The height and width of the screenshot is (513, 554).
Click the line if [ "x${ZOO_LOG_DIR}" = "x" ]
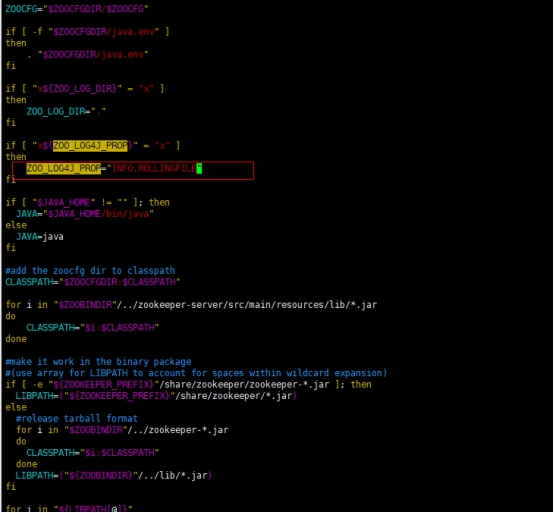click(x=84, y=88)
